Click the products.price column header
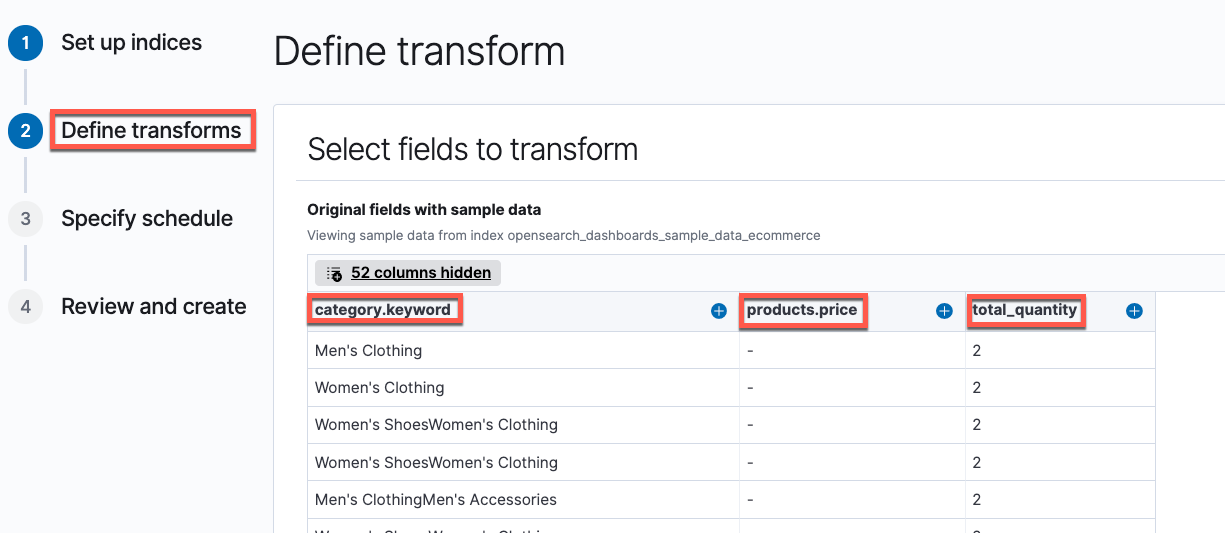Viewport: 1225px width, 533px height. pyautogui.click(x=802, y=310)
